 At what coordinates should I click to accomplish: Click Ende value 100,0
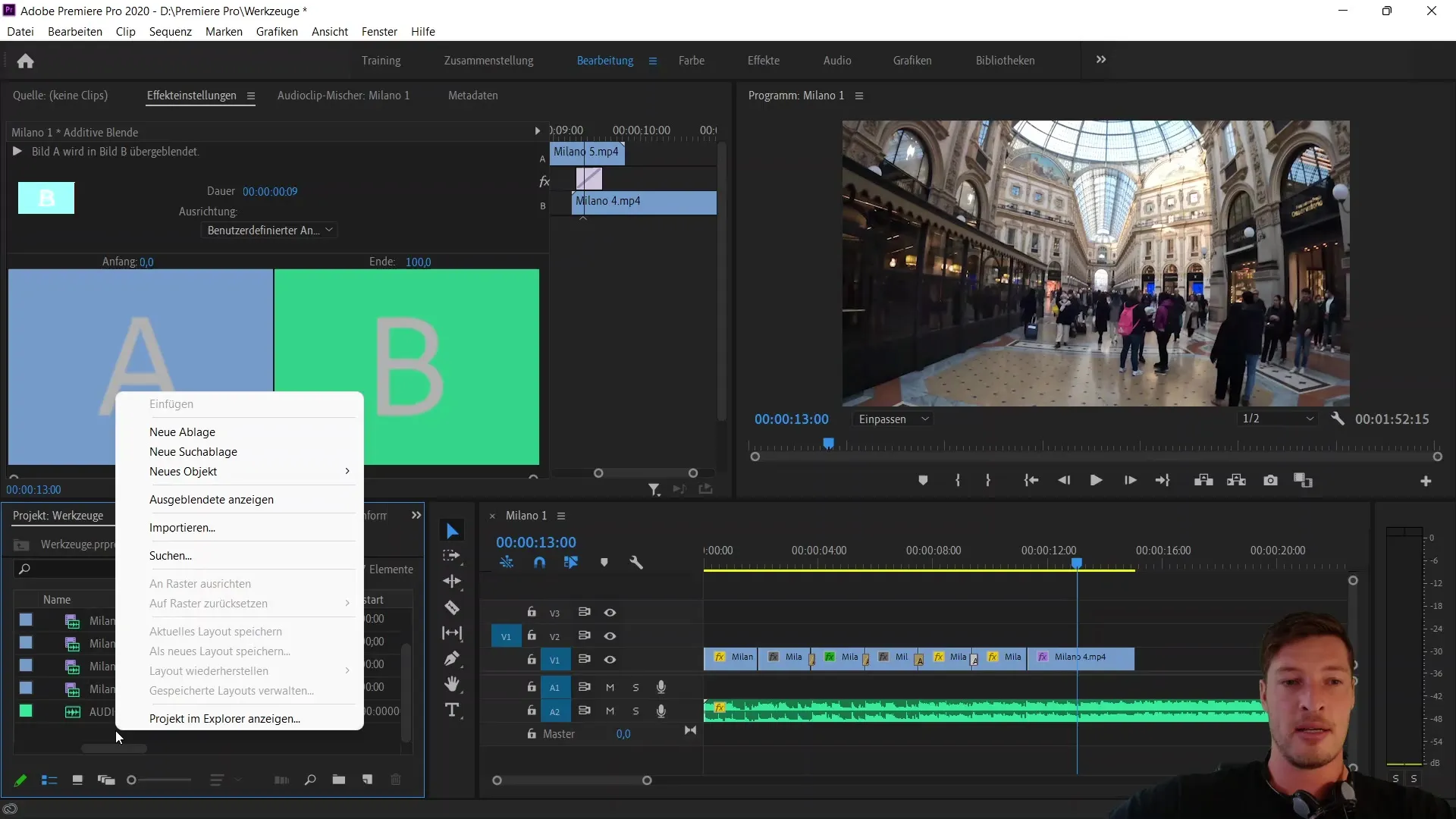point(418,262)
